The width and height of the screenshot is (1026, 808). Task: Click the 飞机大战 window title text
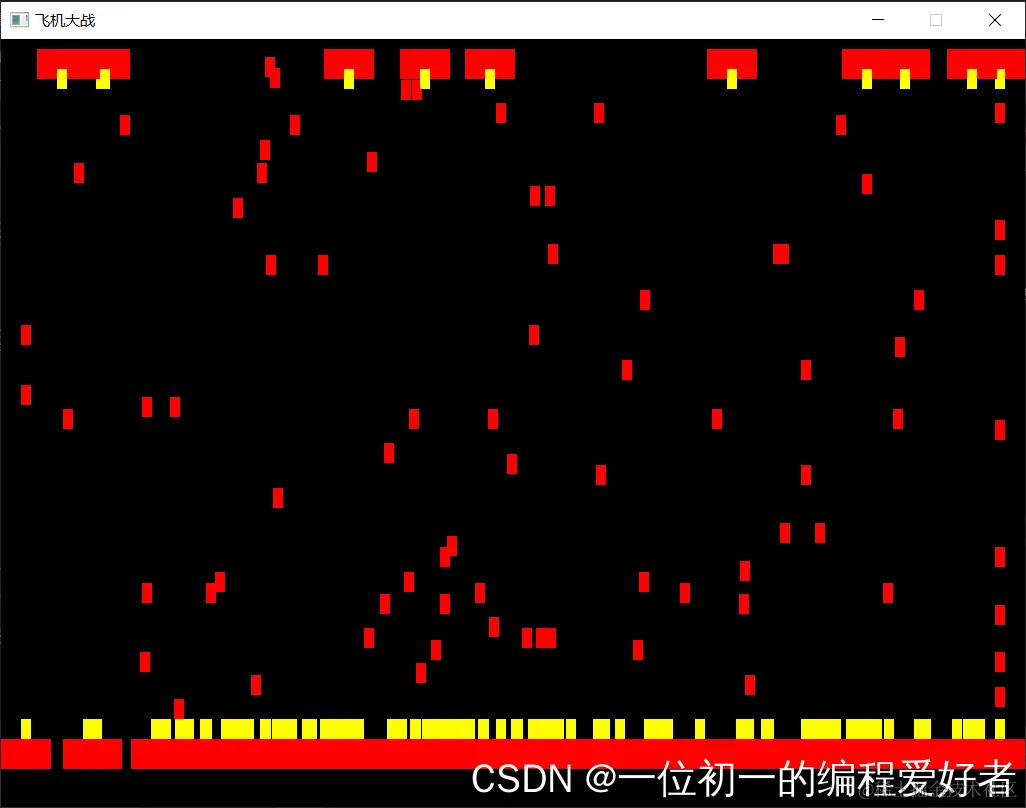pos(65,21)
